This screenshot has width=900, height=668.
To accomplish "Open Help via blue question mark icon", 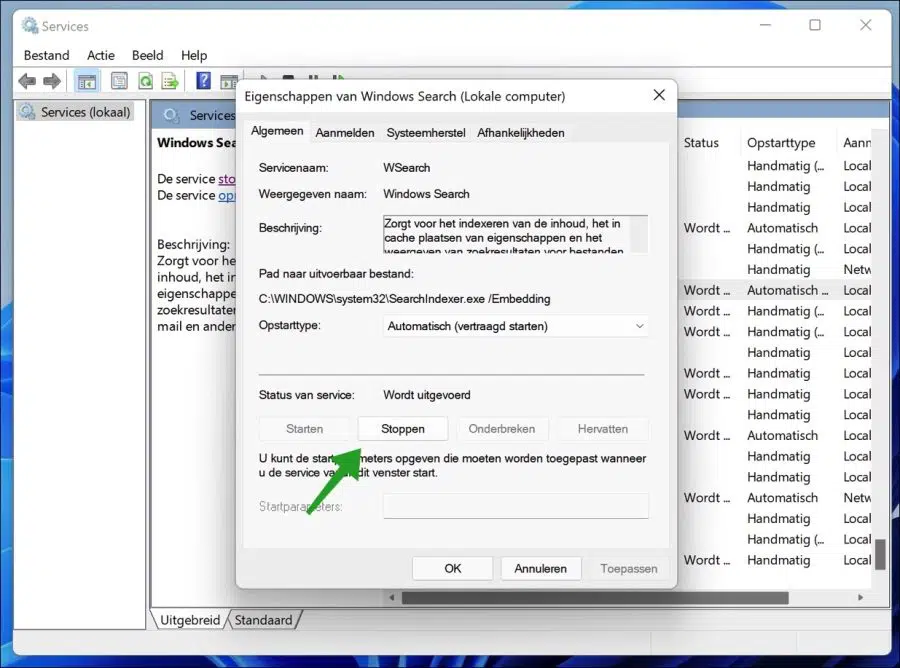I will coord(203,80).
